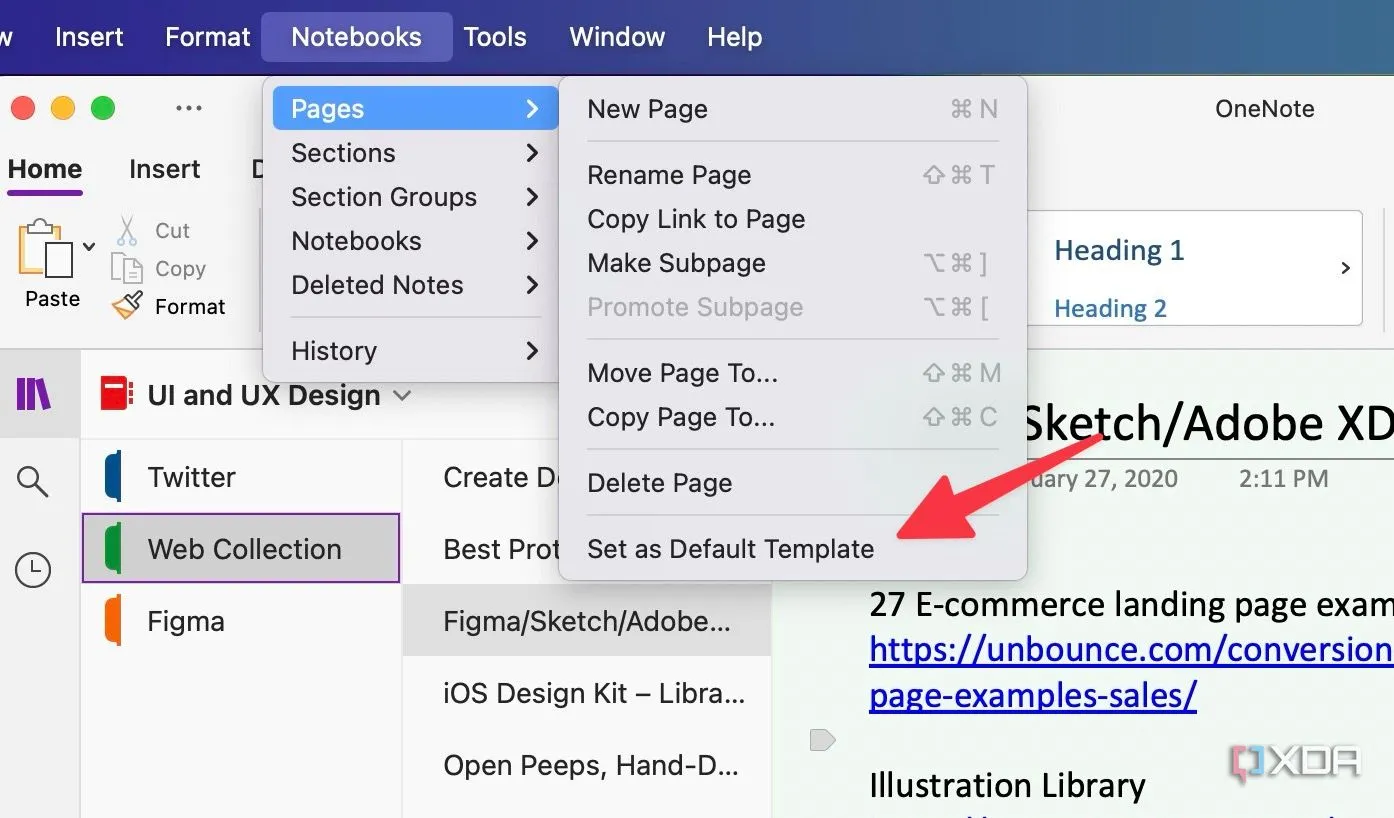Select the Web Collection section

tap(241, 548)
